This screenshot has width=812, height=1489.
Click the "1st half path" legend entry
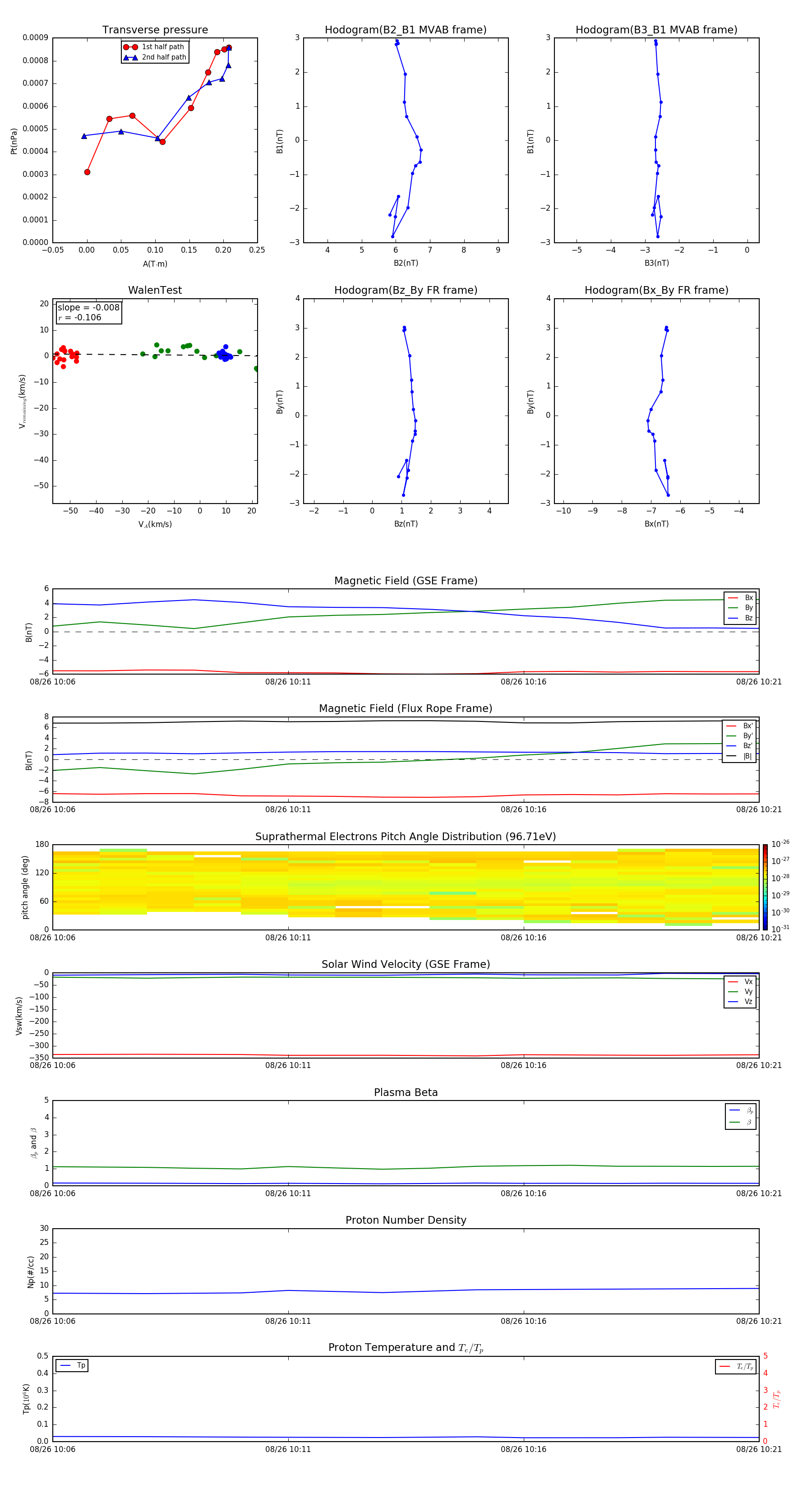(154, 47)
